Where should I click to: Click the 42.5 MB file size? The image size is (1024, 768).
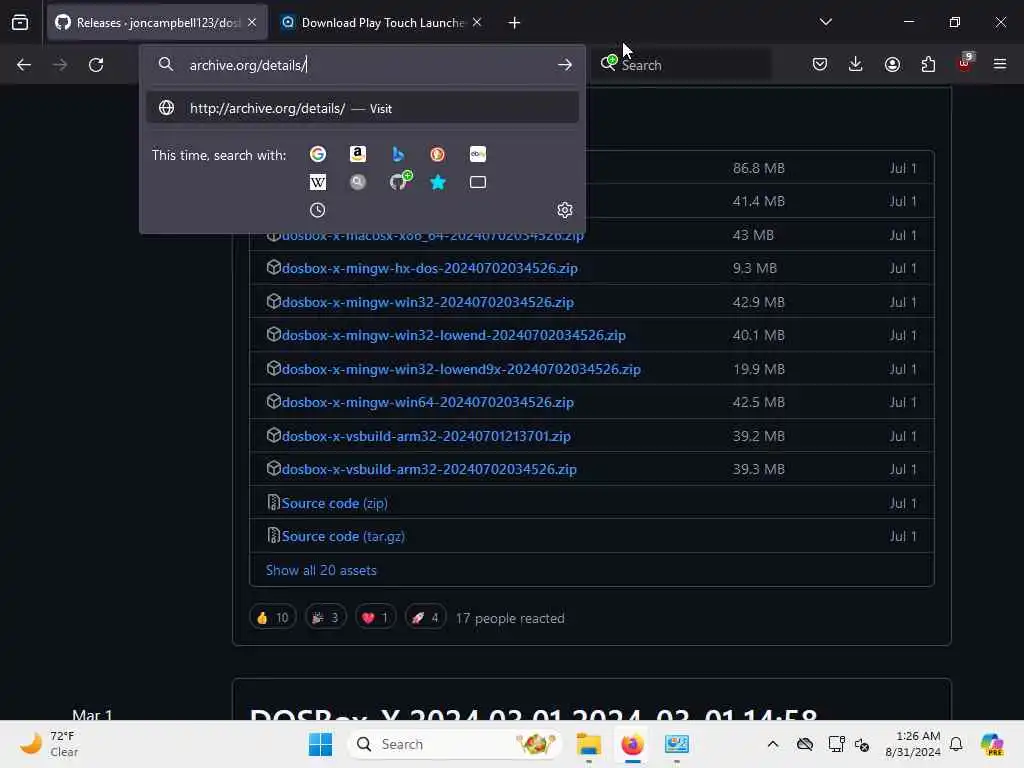(x=758, y=402)
